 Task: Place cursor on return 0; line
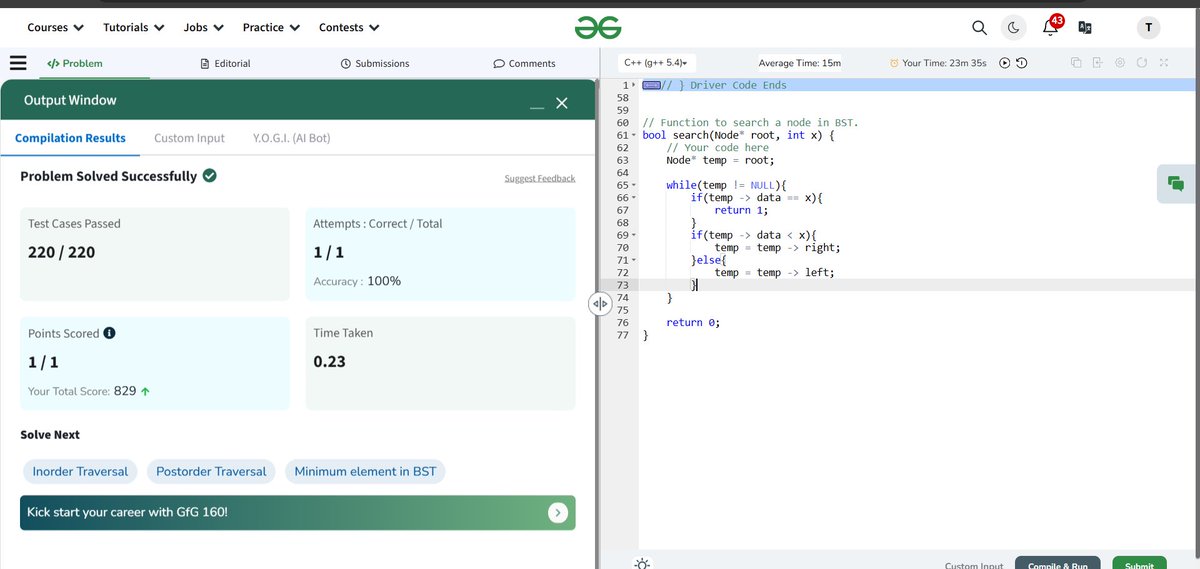click(693, 322)
